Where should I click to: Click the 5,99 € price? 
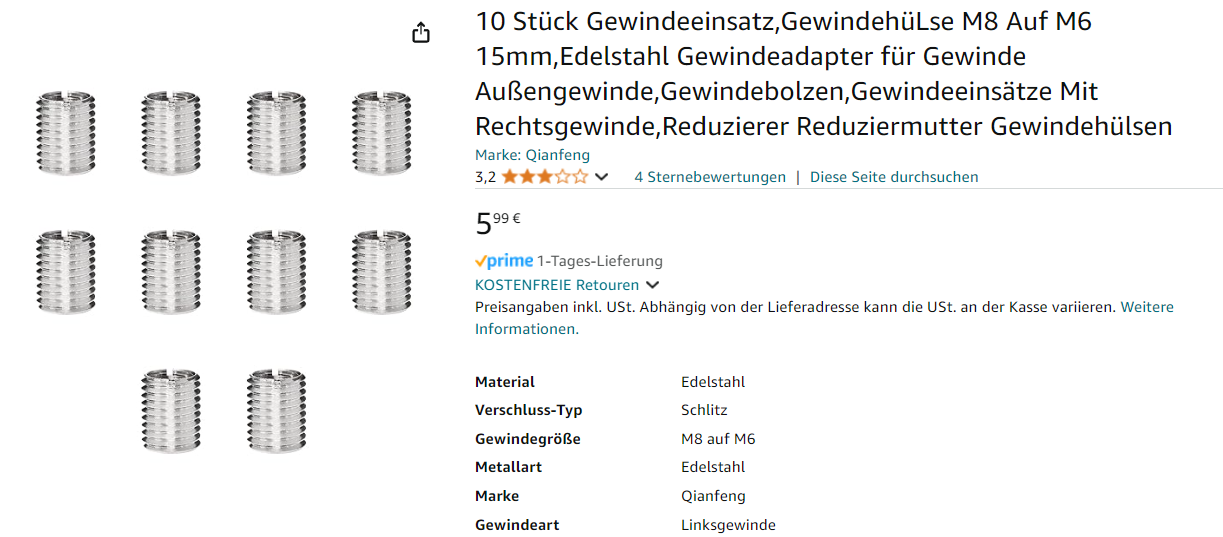(x=498, y=223)
